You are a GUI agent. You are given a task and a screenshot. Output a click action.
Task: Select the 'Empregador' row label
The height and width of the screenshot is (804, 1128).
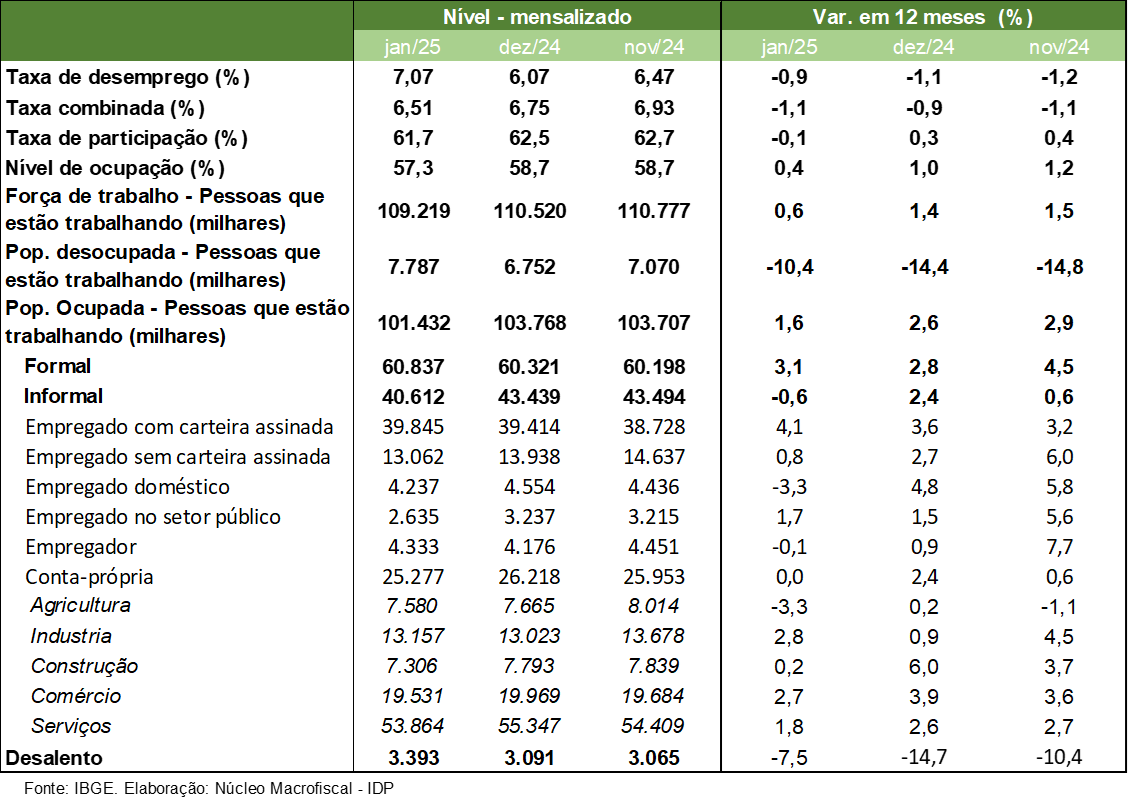coord(81,547)
